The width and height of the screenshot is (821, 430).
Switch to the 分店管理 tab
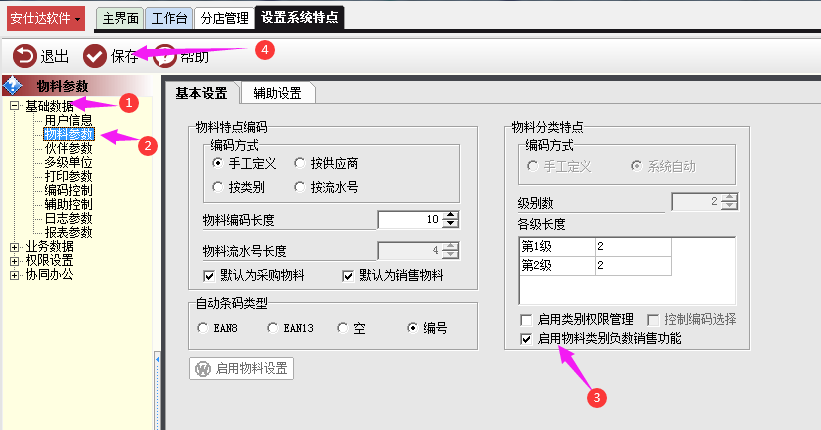pos(224,18)
